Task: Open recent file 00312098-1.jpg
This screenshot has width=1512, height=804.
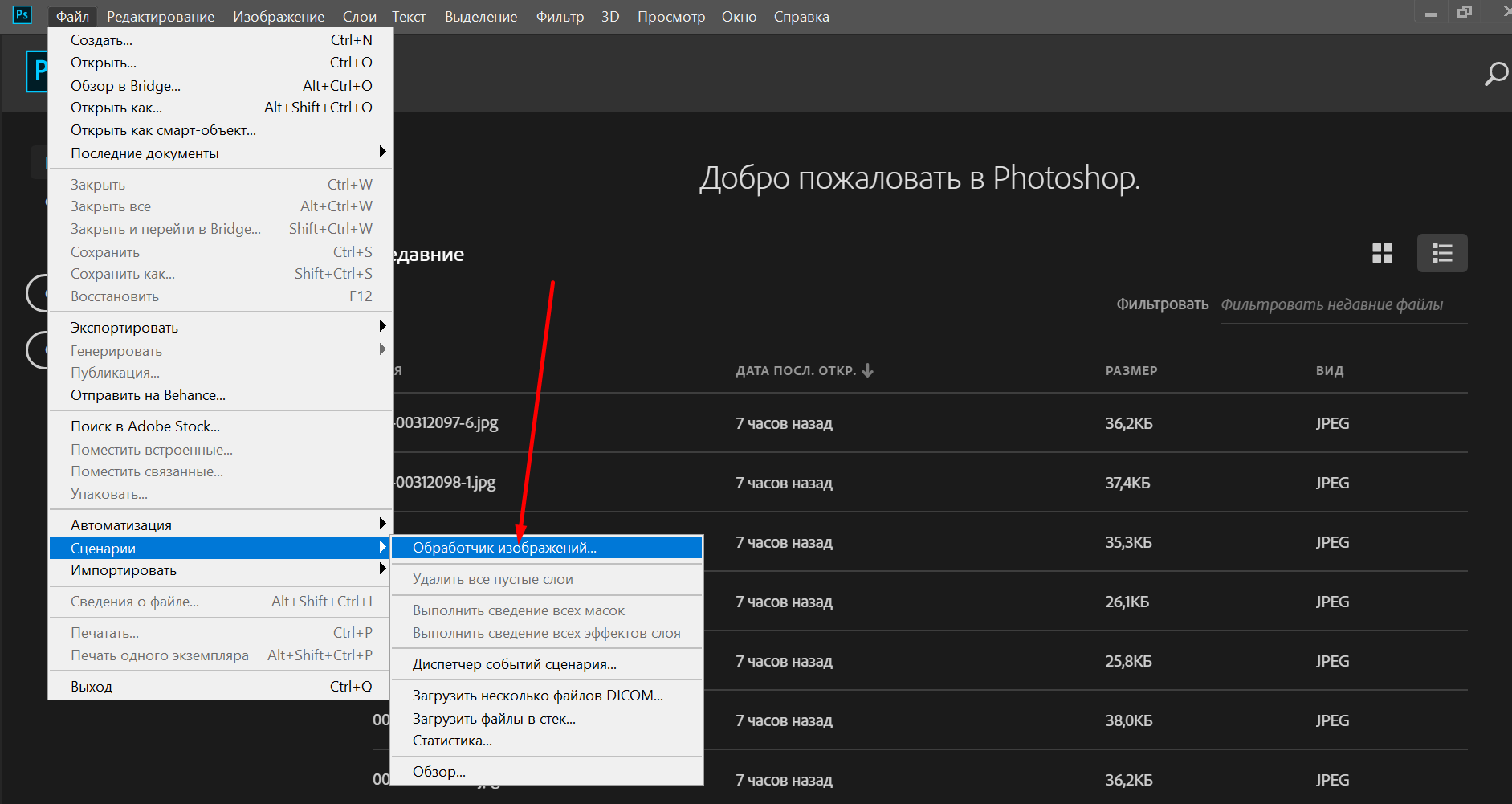Action: click(445, 482)
